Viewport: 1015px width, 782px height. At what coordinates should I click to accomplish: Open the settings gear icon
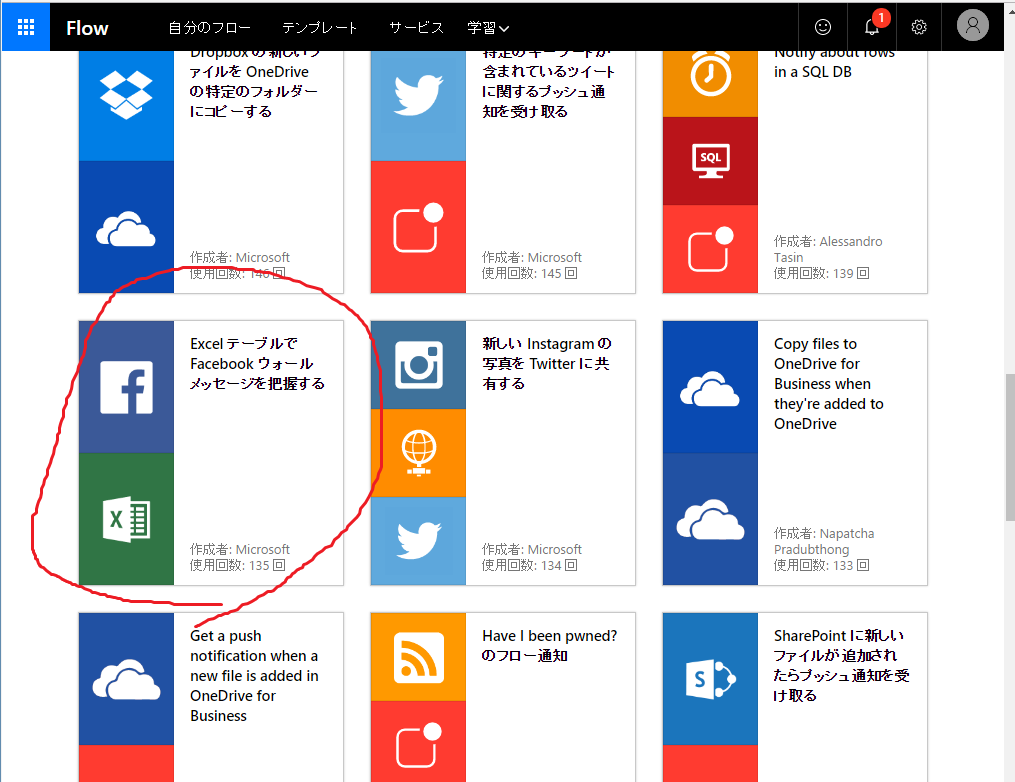coord(919,27)
